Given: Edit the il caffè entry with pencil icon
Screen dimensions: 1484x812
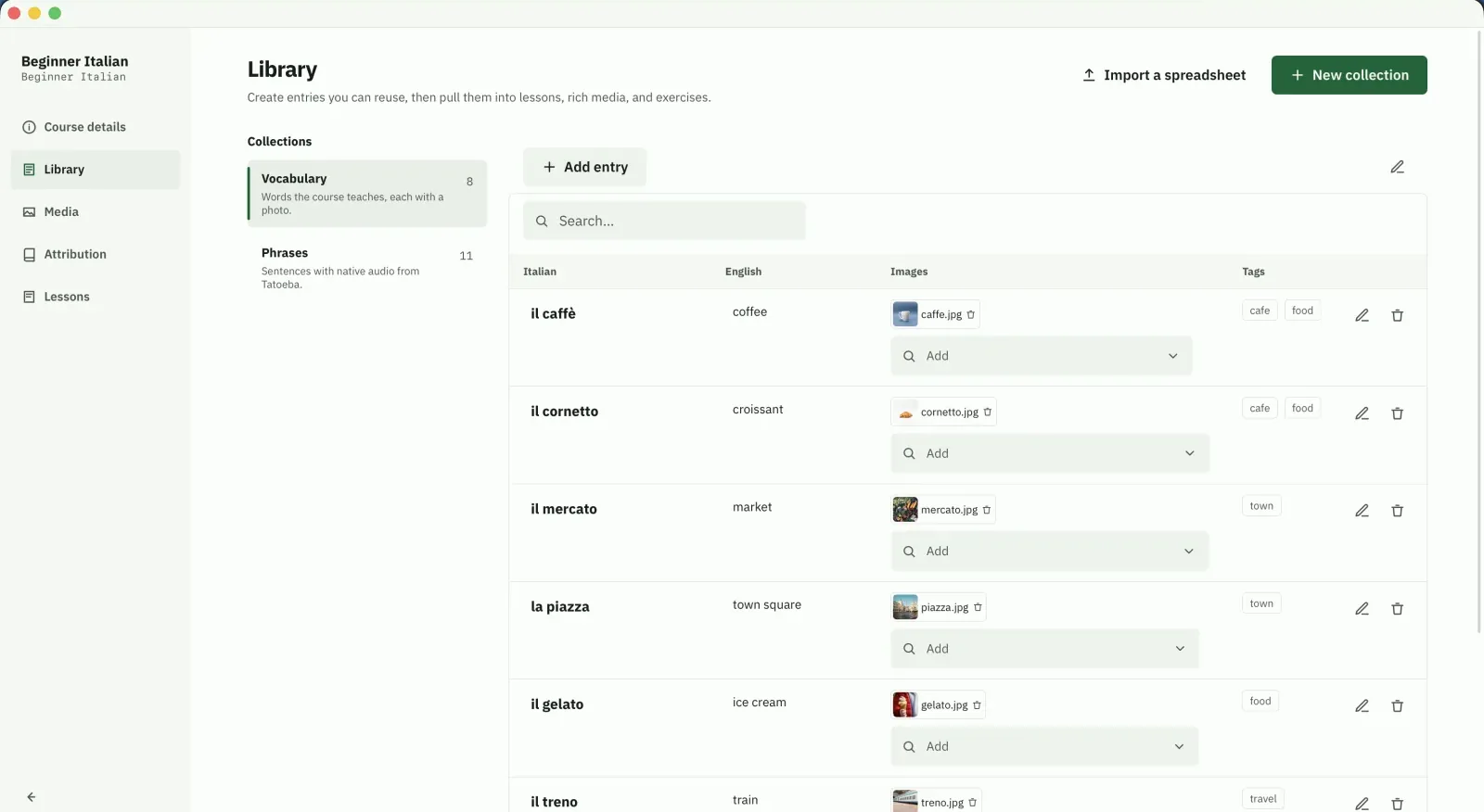Looking at the screenshot, I should point(1362,315).
